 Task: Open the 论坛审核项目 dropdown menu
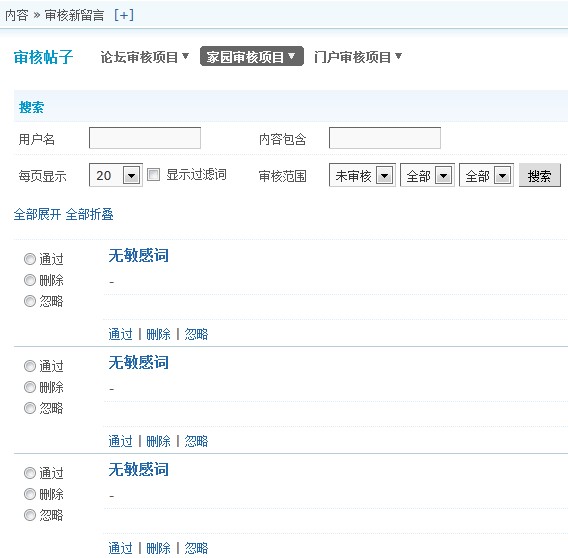coord(145,57)
